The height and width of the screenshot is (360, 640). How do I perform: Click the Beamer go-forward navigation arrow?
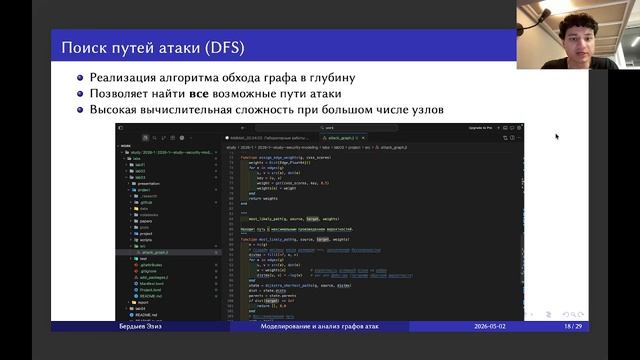[x=580, y=314]
